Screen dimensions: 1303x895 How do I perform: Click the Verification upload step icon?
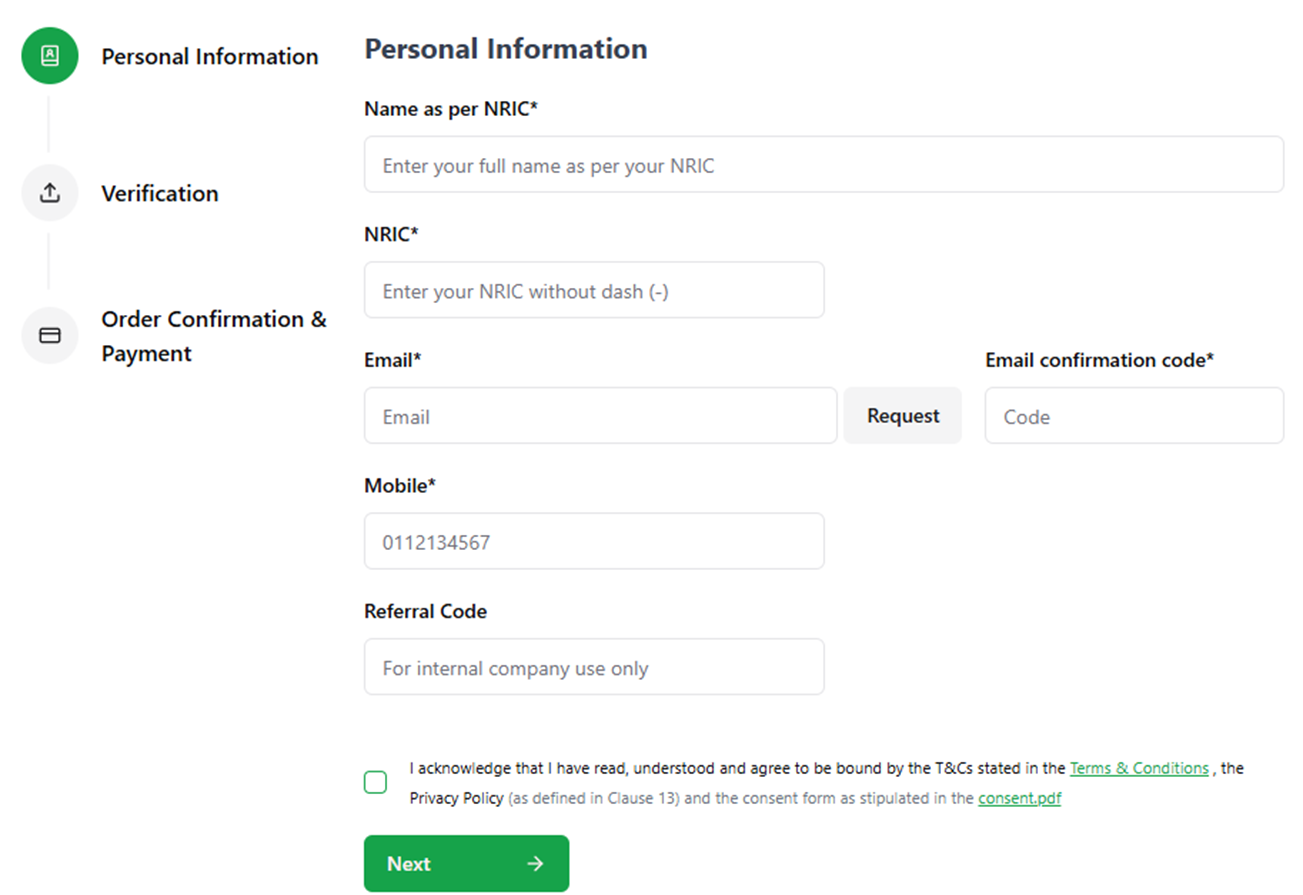pos(50,193)
